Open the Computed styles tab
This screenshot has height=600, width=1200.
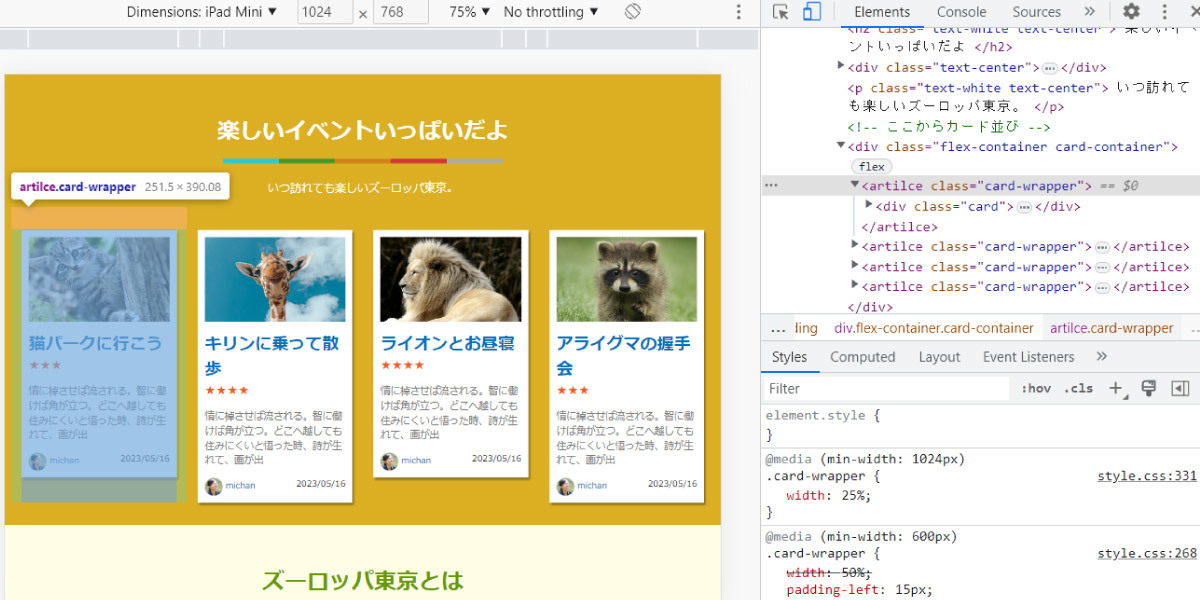click(x=863, y=357)
